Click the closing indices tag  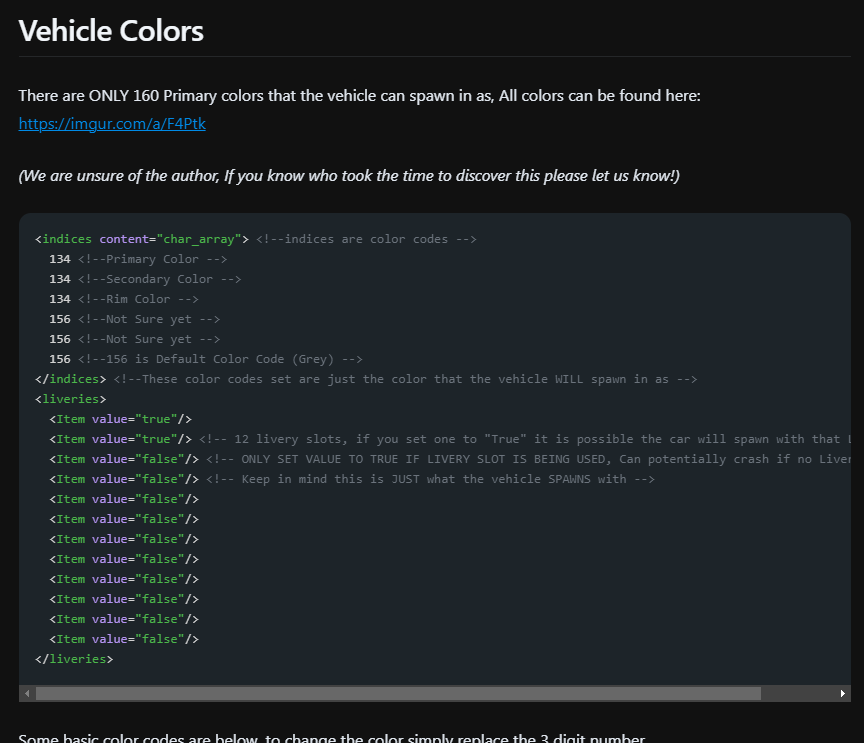(70, 379)
